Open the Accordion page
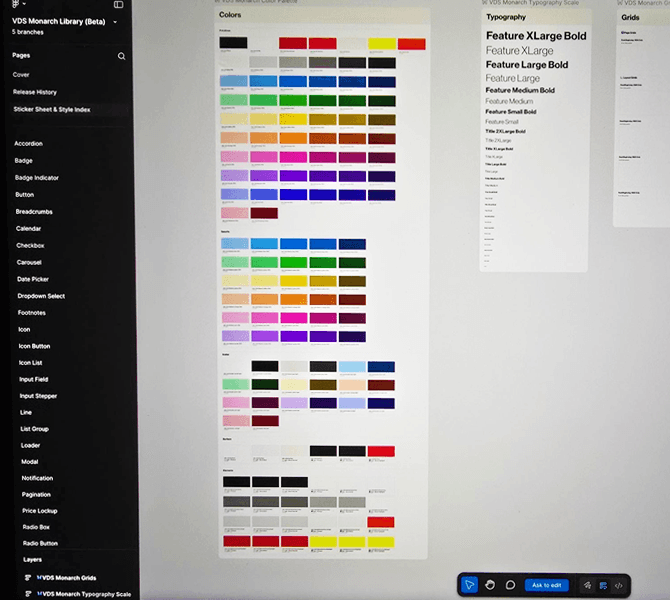This screenshot has width=670, height=600. pyautogui.click(x=28, y=144)
